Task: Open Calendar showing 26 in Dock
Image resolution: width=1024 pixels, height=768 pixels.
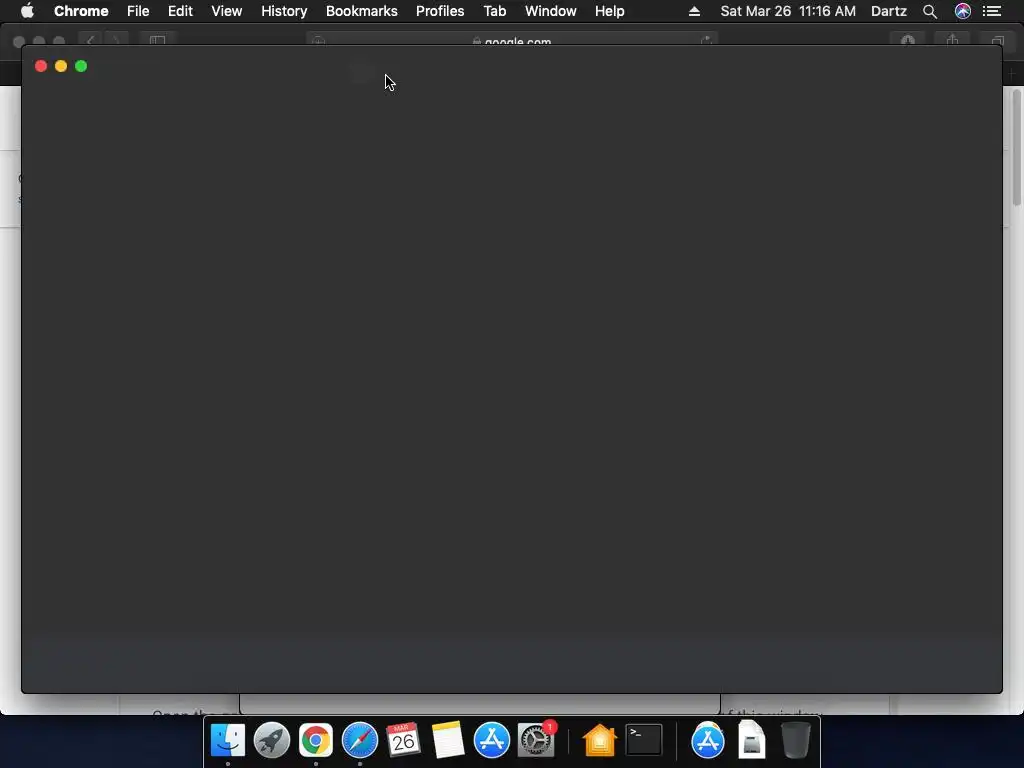Action: pos(403,740)
